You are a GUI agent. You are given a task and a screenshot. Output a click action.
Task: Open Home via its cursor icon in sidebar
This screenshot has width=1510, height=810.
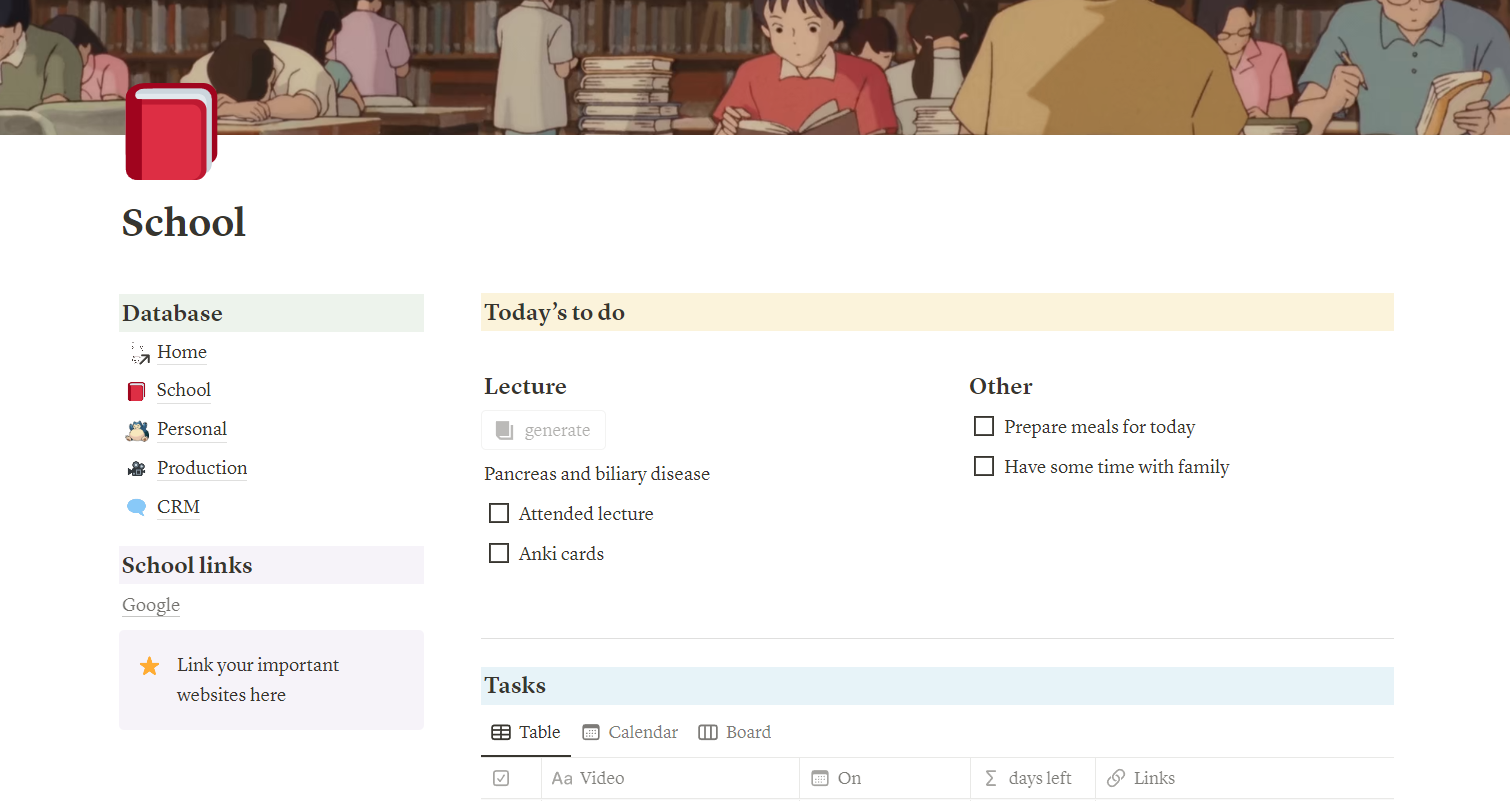pyautogui.click(x=138, y=352)
